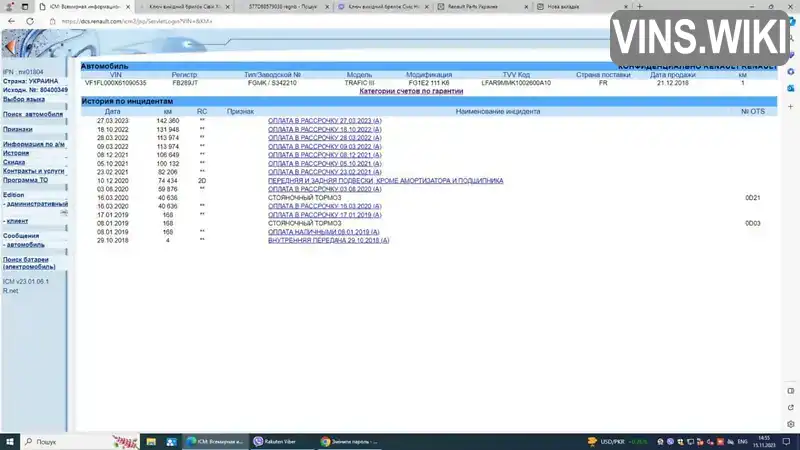Open the Windows Start menu
Screen dimensions: 800x450
10,442
